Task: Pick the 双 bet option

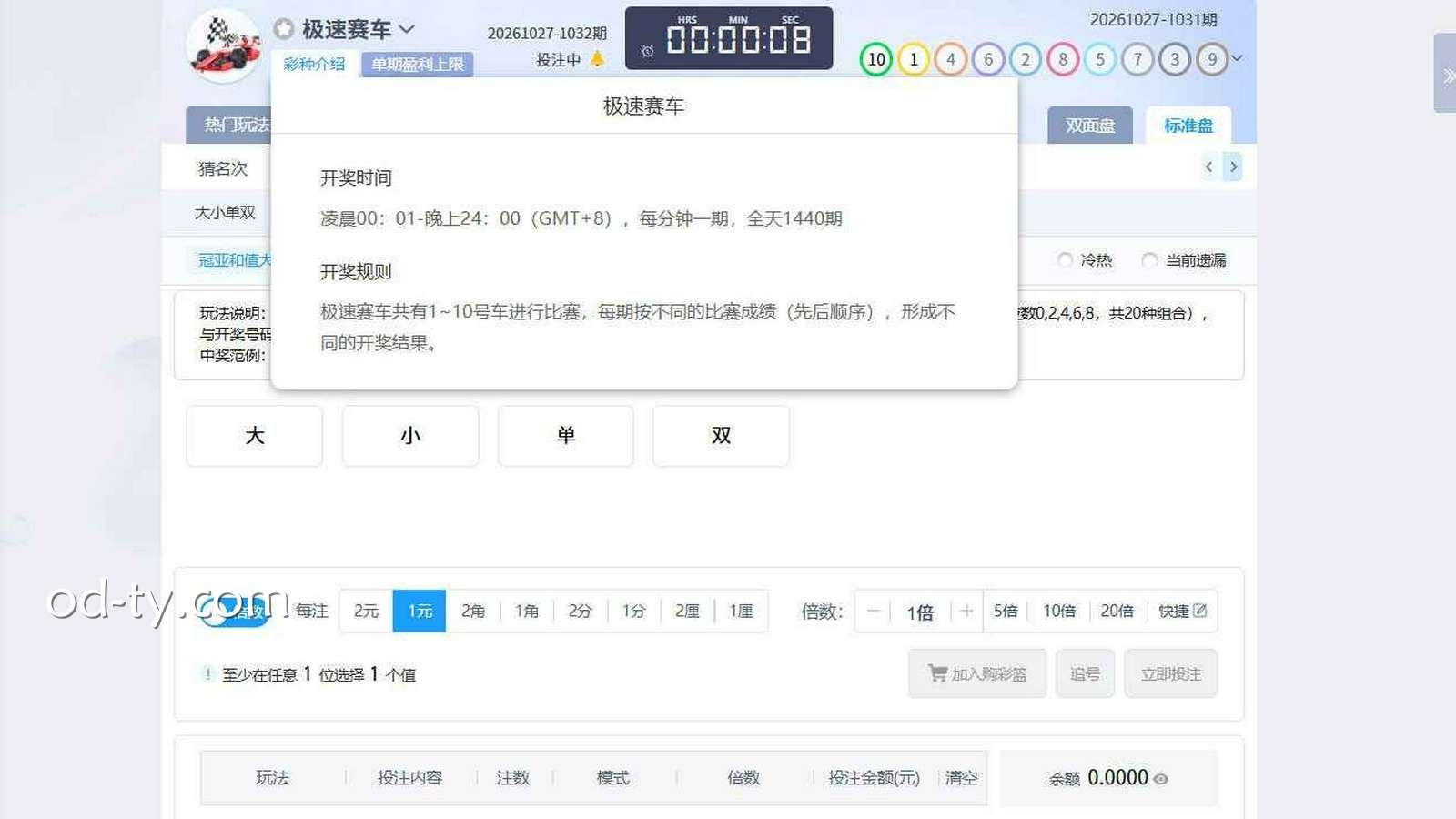Action: [x=722, y=436]
